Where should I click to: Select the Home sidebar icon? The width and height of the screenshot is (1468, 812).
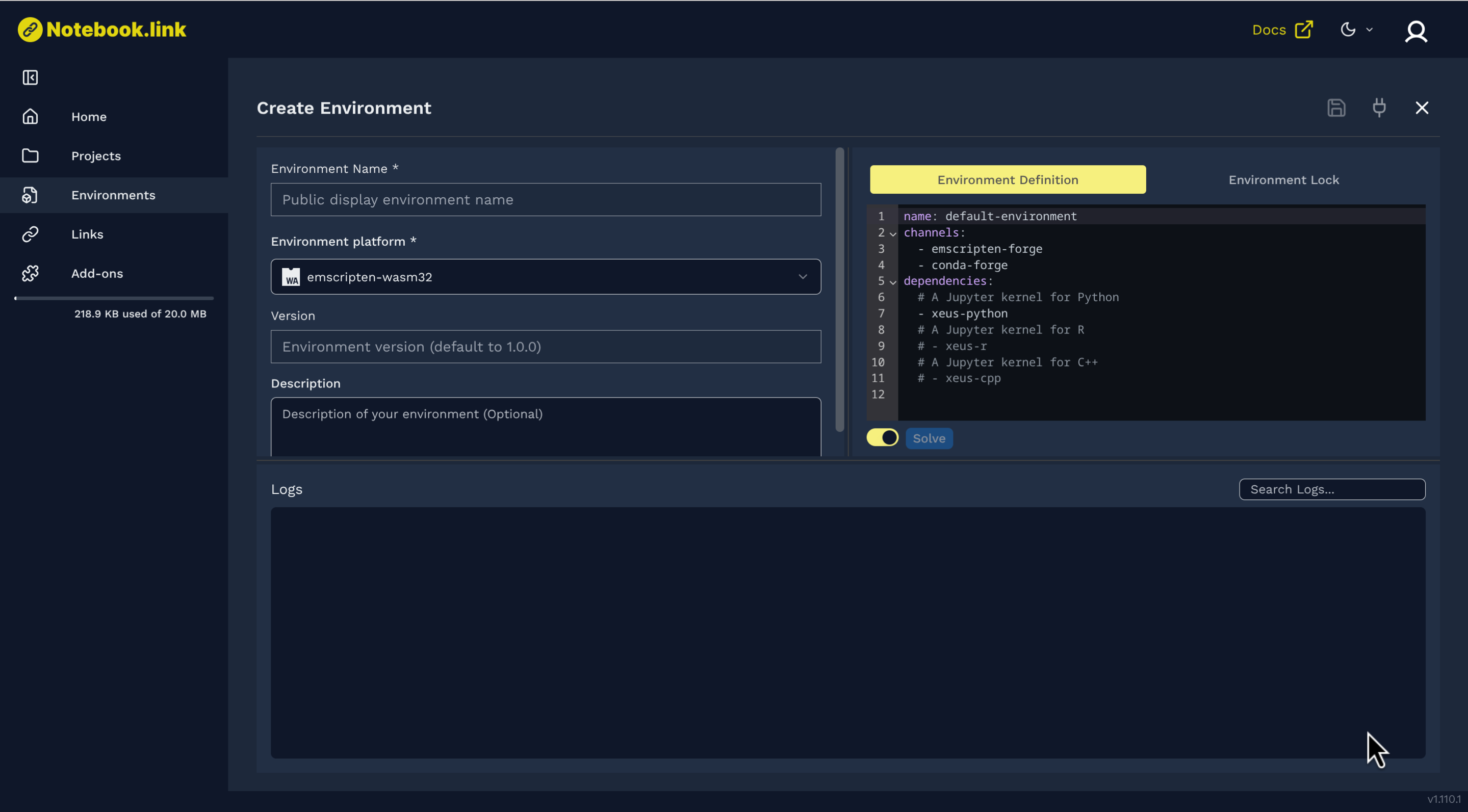click(x=30, y=116)
